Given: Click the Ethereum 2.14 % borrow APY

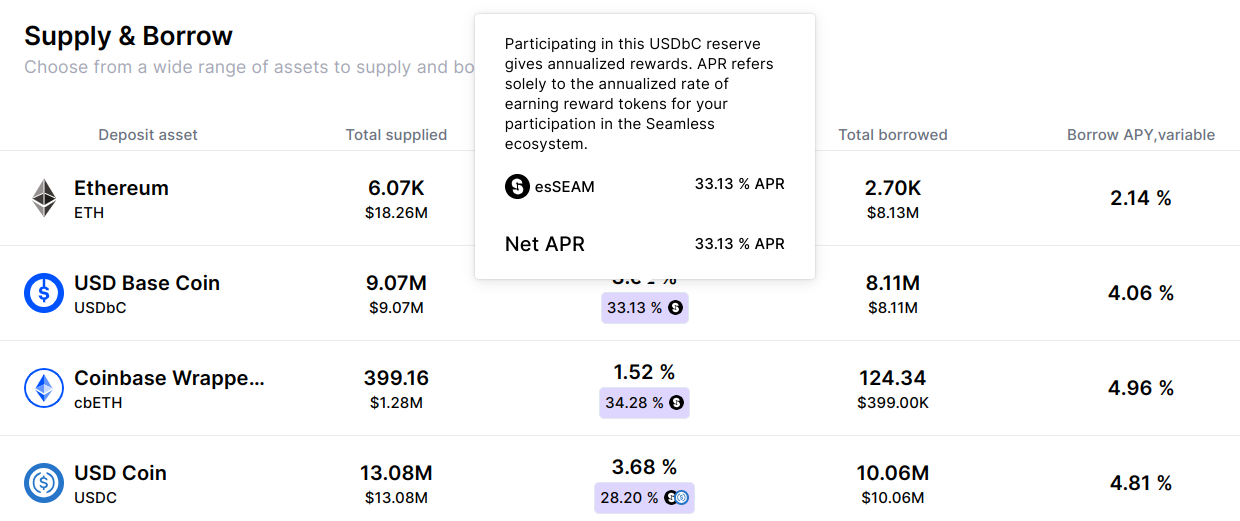Looking at the screenshot, I should tap(1141, 198).
